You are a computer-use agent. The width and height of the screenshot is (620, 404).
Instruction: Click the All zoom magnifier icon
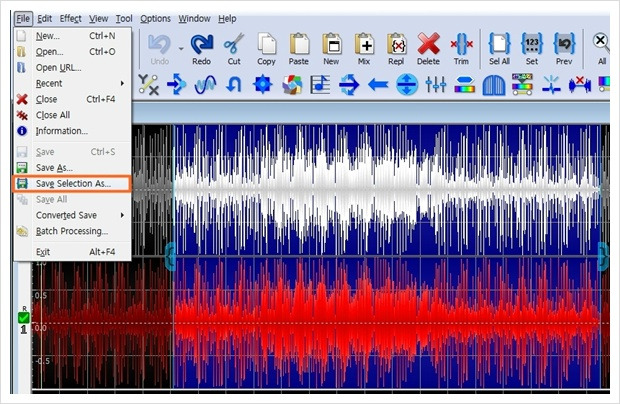[601, 49]
